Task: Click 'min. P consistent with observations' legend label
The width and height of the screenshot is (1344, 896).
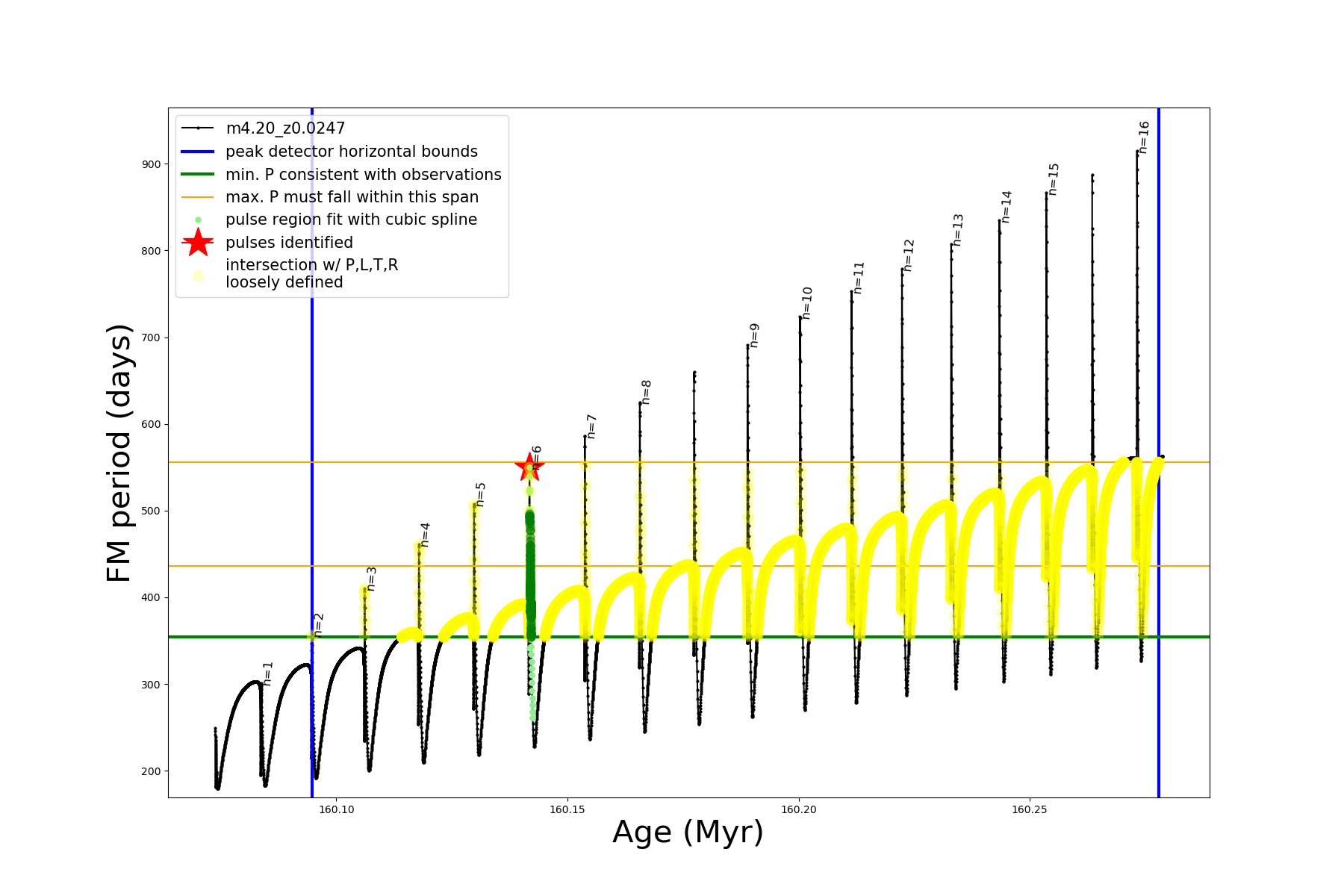Action: click(363, 175)
